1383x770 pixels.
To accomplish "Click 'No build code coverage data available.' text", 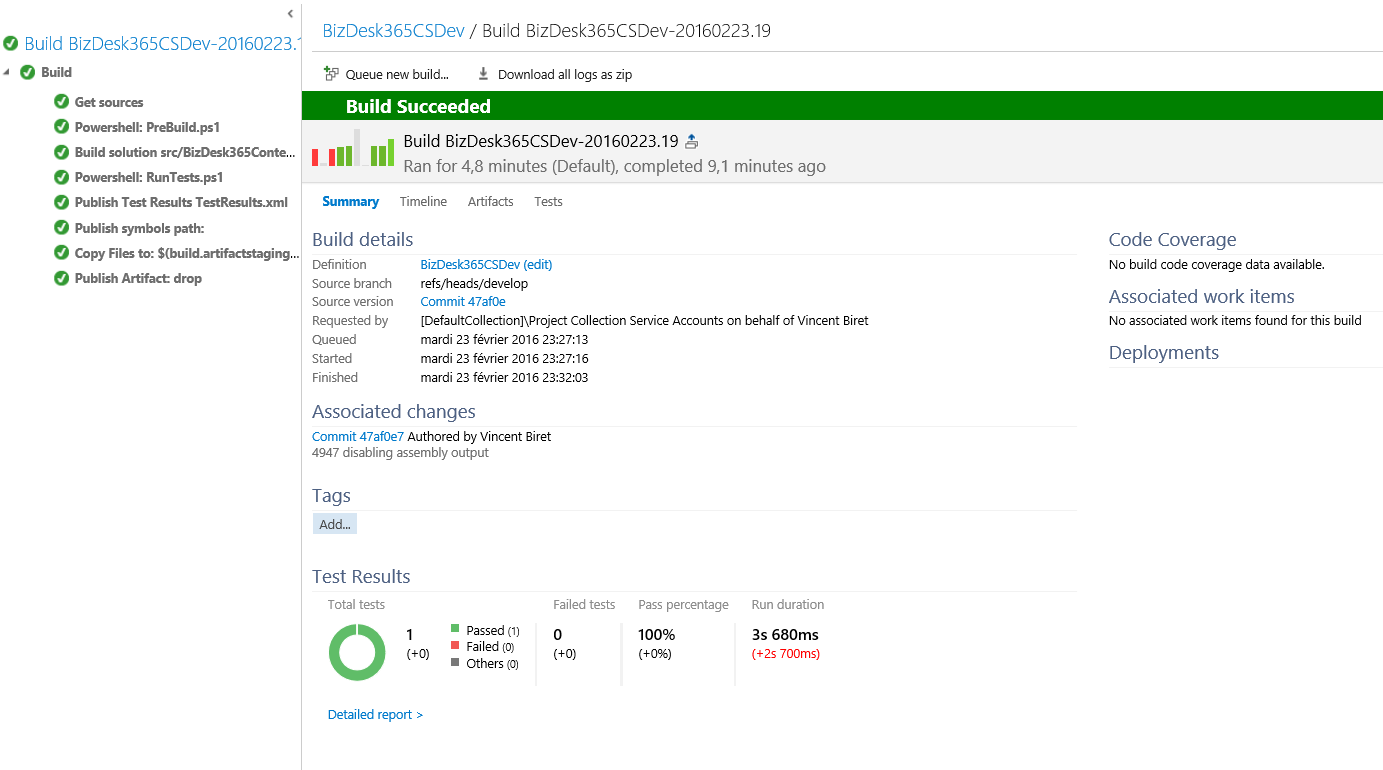I will click(1216, 265).
